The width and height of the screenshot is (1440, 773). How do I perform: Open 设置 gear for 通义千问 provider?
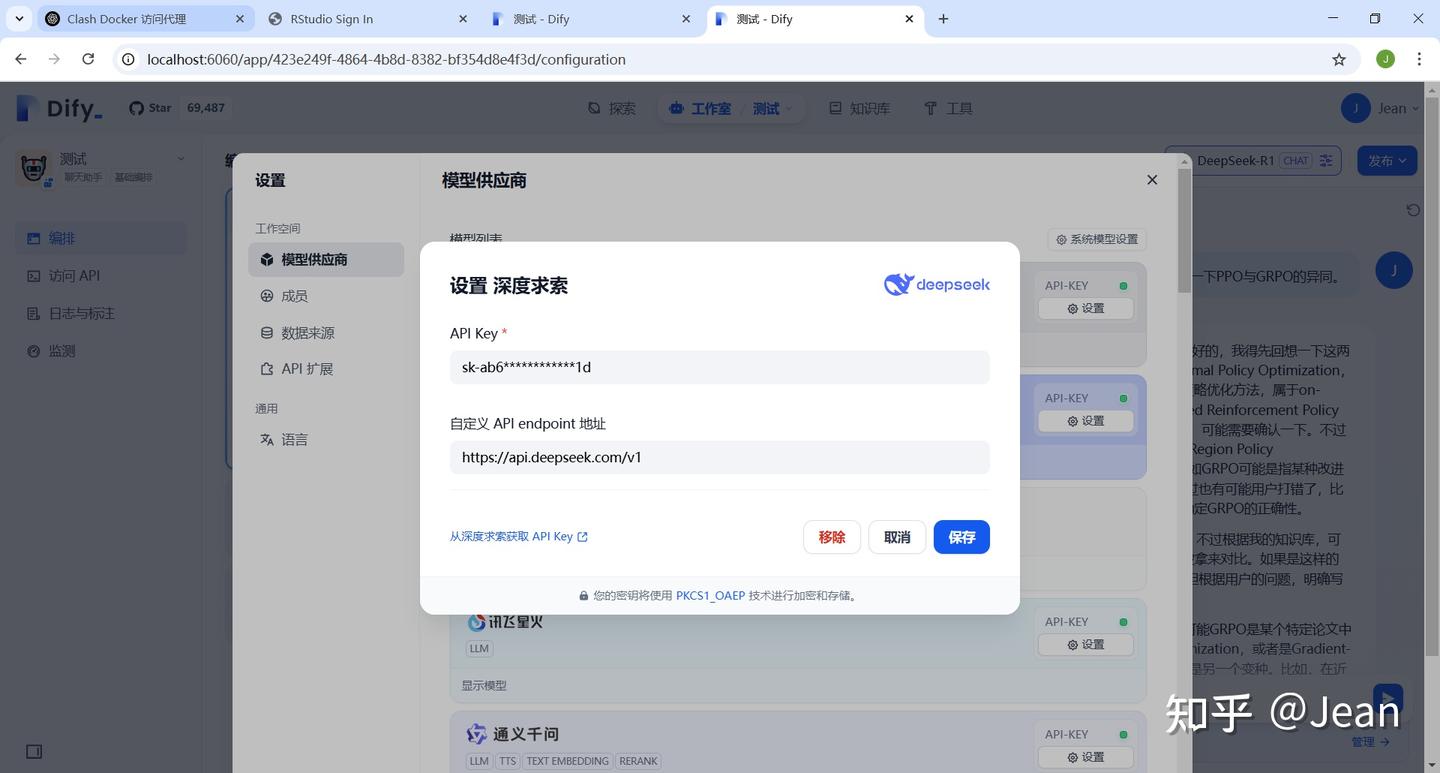(1086, 757)
